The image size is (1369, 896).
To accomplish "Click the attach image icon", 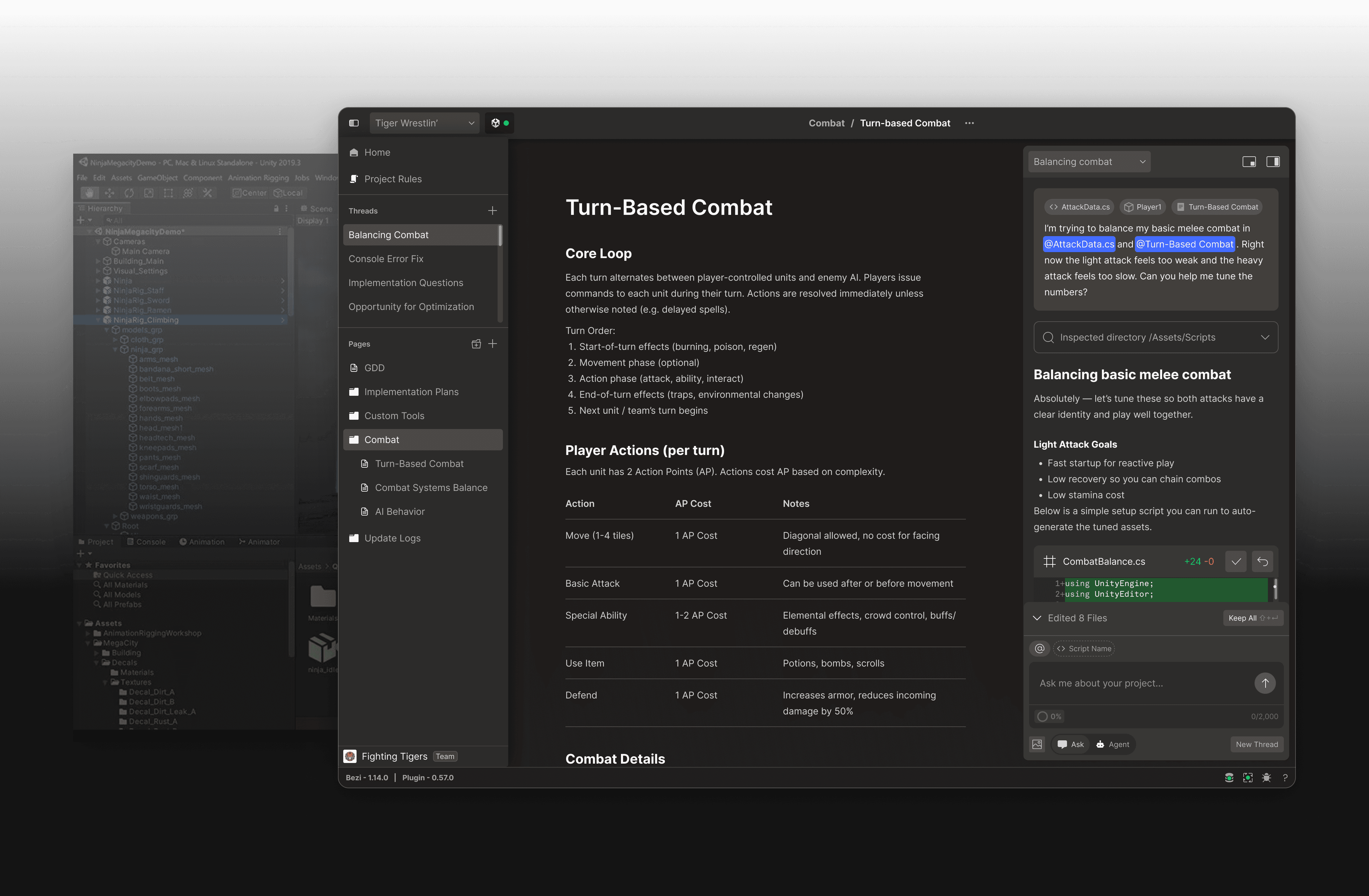I will tap(1037, 744).
